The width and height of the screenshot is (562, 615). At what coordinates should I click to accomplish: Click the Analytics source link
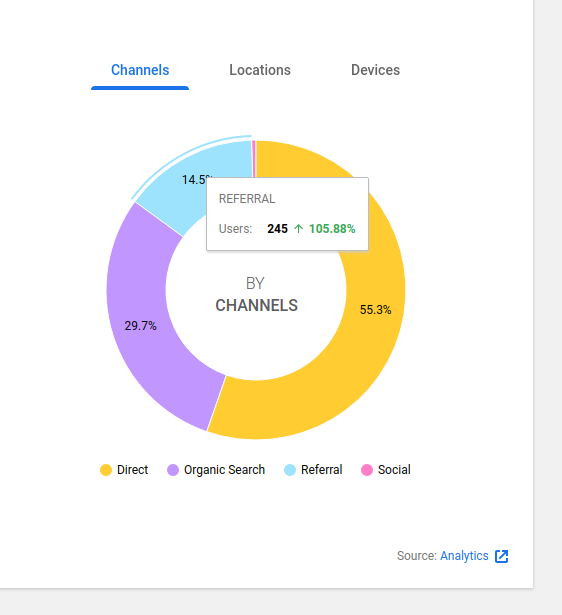tap(464, 556)
